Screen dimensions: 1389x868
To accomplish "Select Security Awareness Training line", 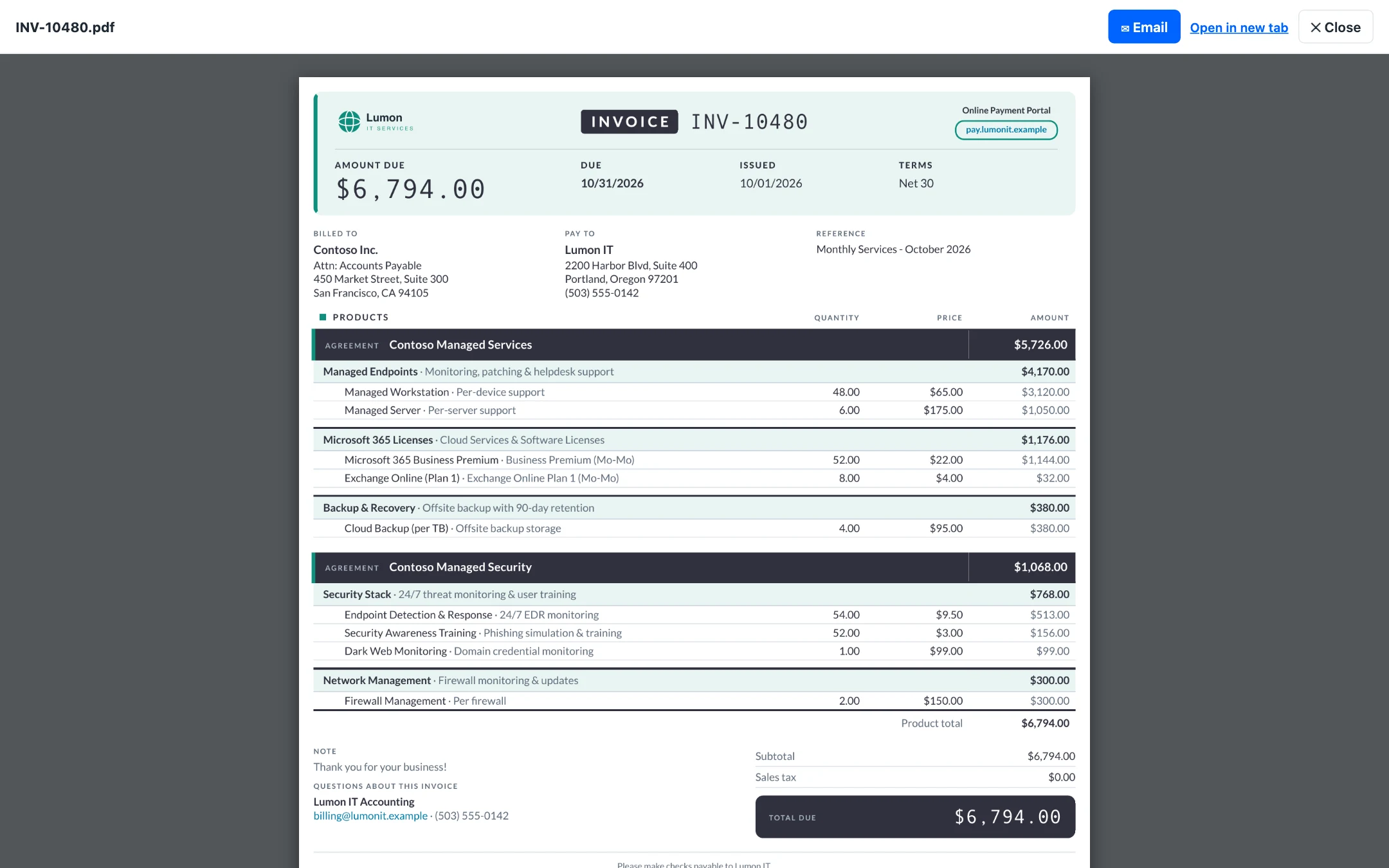I will (694, 633).
